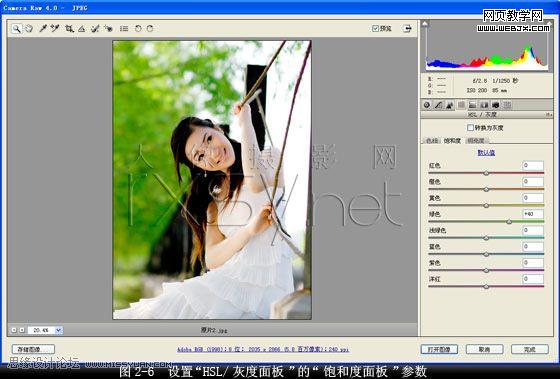
Task: Click the zoom in plus button
Action: pyautogui.click(x=22, y=330)
